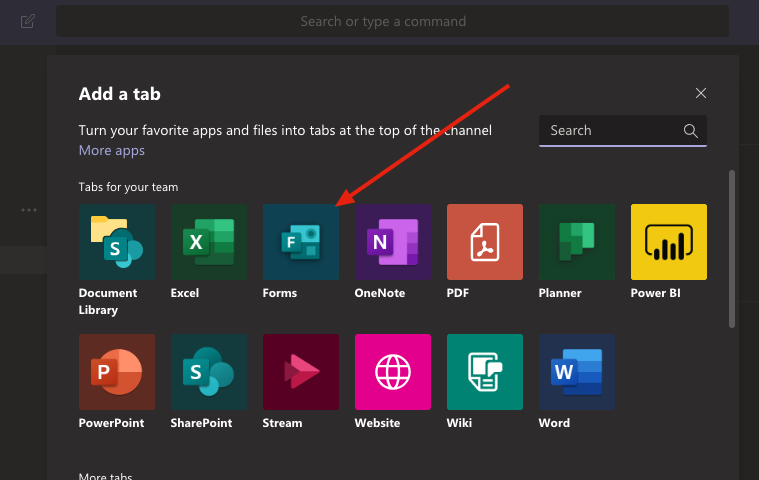
Task: Select the Excel app tile
Action: tap(209, 241)
